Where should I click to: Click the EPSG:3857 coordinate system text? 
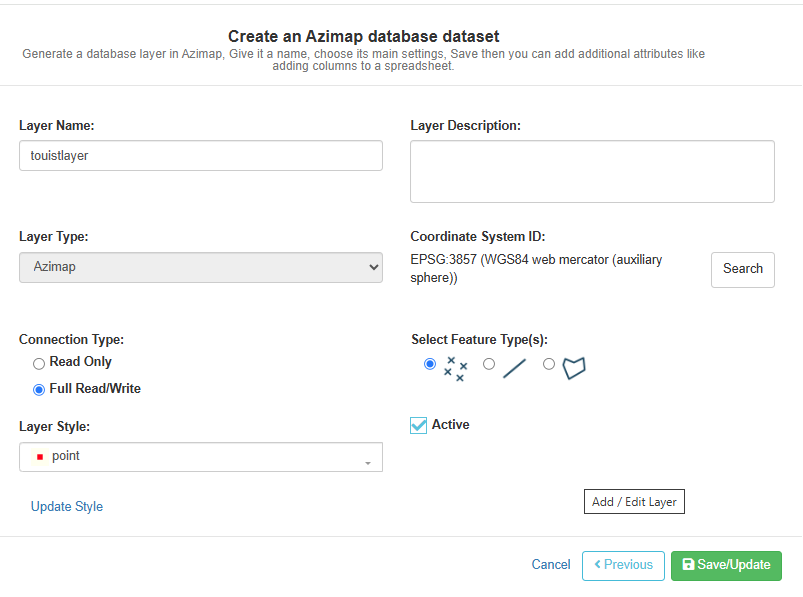click(536, 268)
